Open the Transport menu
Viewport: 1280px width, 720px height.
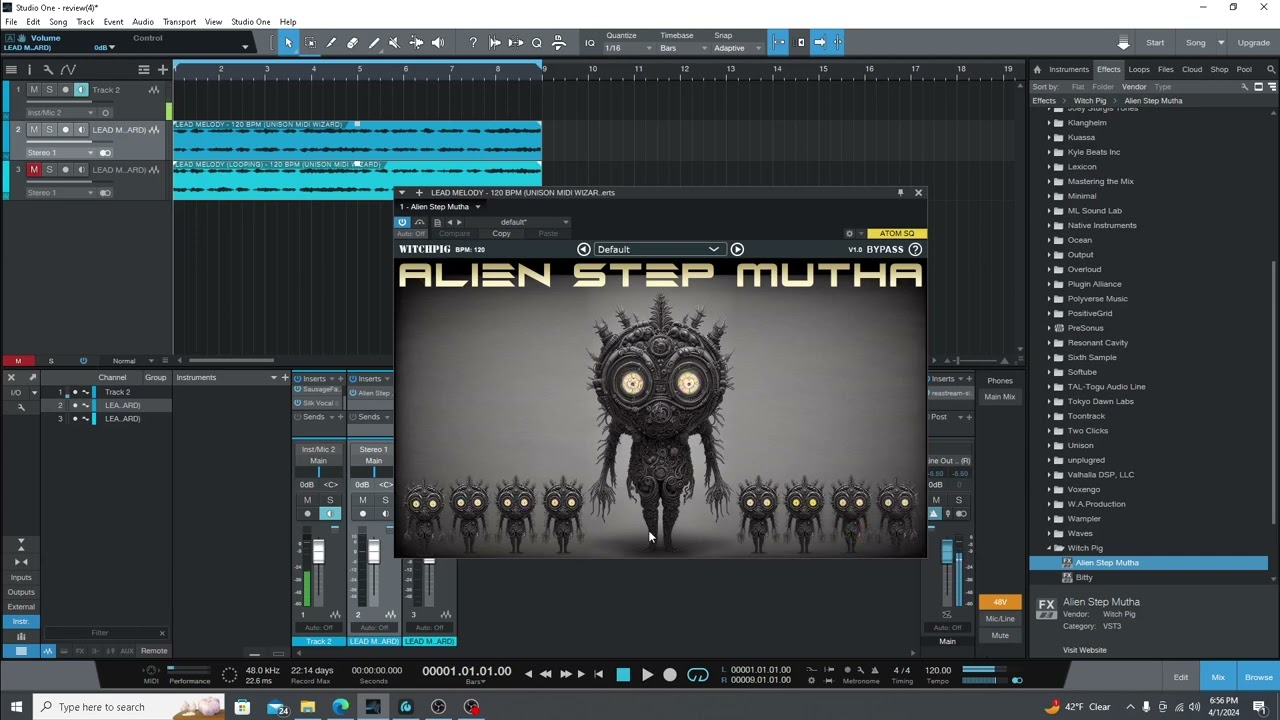click(179, 22)
